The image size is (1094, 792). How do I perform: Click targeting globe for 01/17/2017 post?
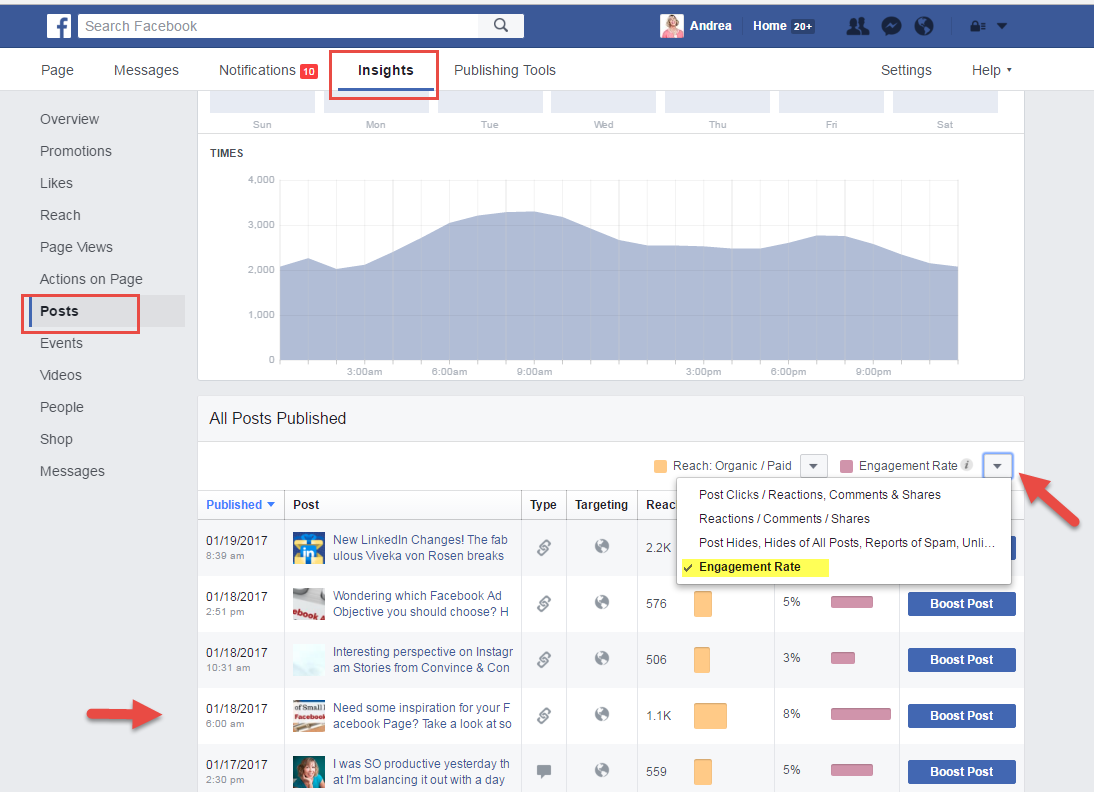(601, 770)
